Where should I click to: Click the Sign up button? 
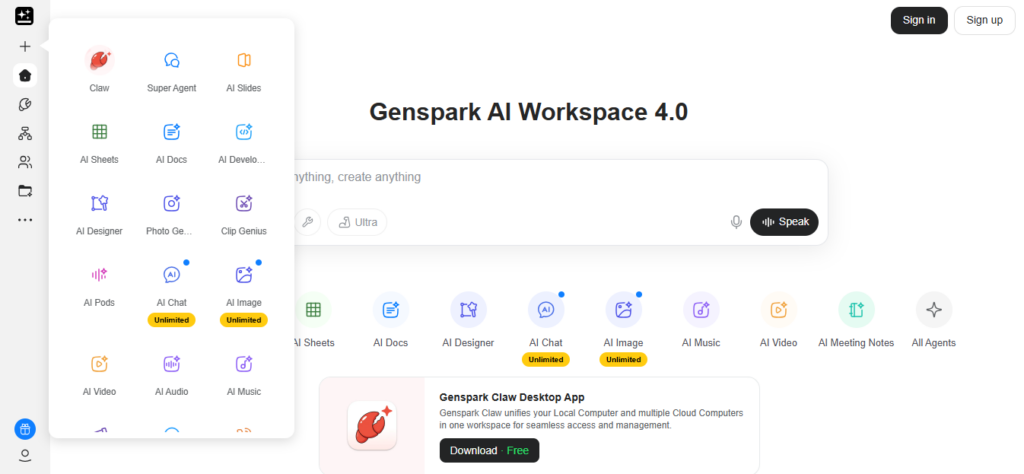pos(984,20)
